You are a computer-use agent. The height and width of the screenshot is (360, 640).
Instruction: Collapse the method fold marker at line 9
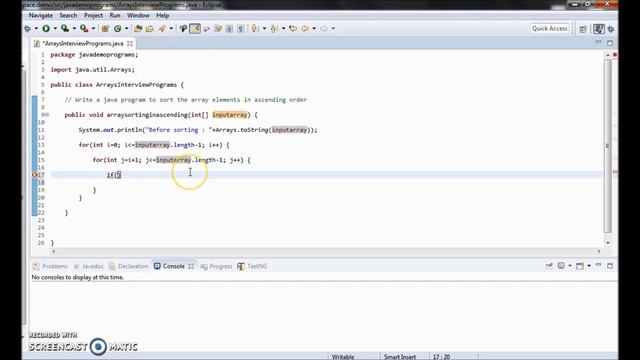pos(47,115)
